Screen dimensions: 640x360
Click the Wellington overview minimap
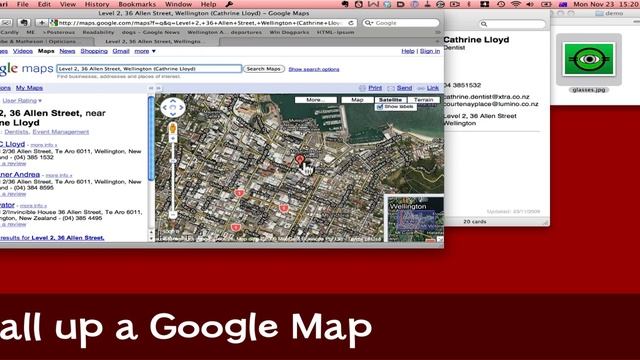click(415, 219)
